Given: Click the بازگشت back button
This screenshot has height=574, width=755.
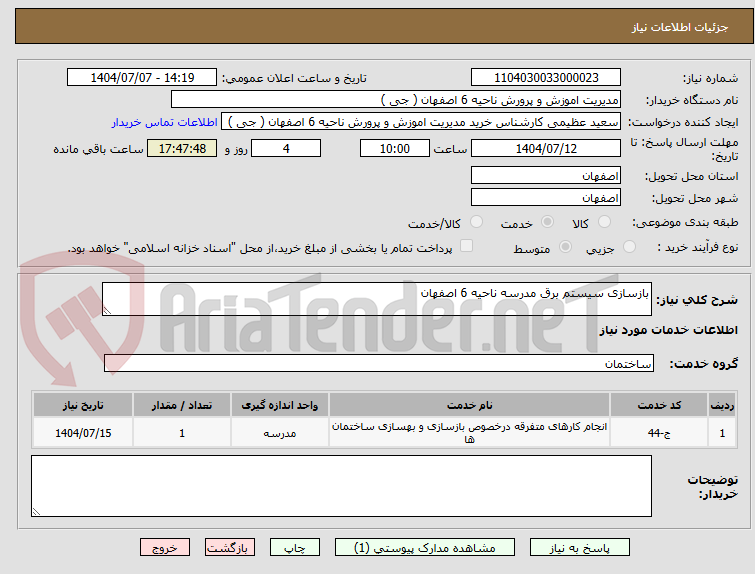Looking at the screenshot, I should (x=230, y=548).
